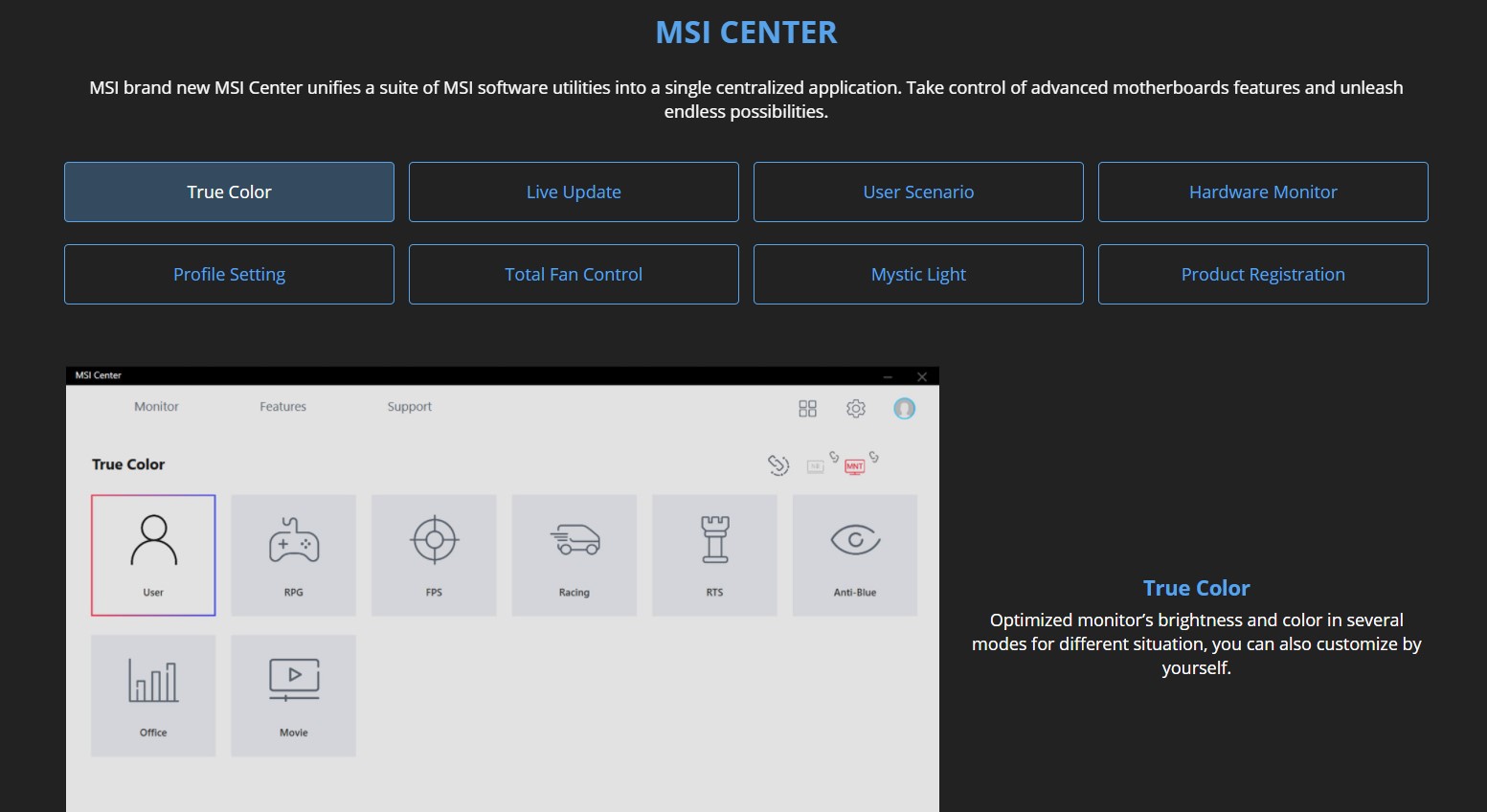The width and height of the screenshot is (1487, 812).
Task: Select the RPG game controller mode
Action: [293, 554]
